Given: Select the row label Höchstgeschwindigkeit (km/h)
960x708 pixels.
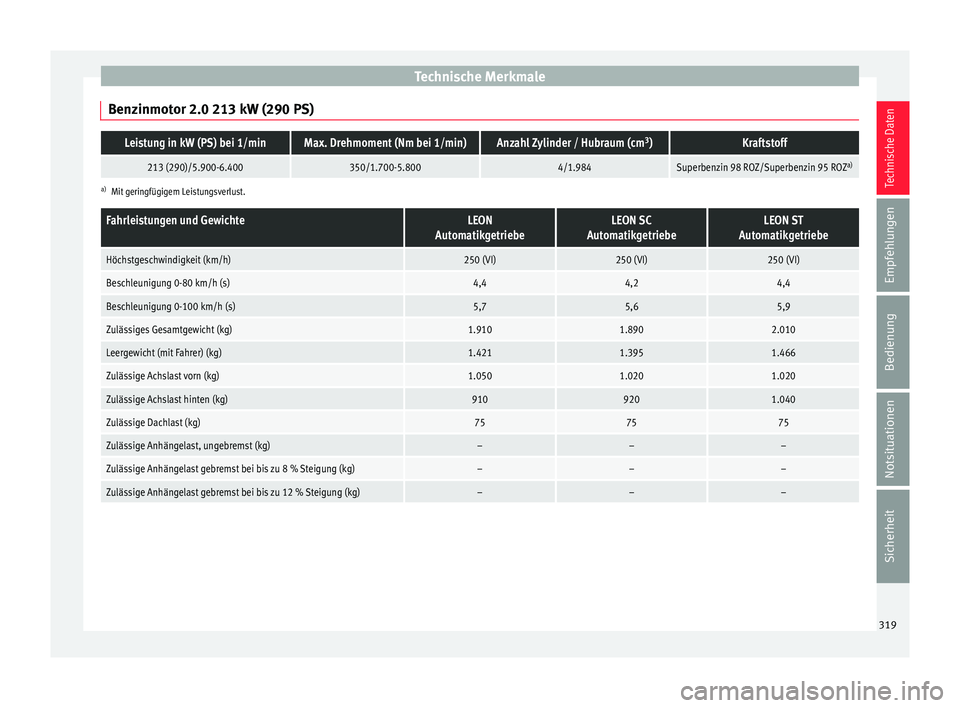Looking at the screenshot, I should click(x=168, y=260).
